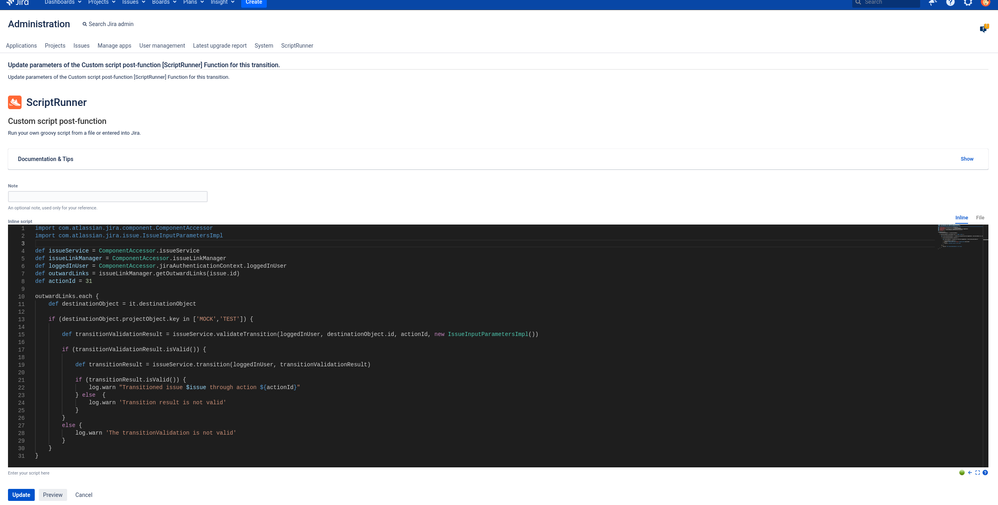
Task: Open the Manage apps tab
Action: (115, 46)
